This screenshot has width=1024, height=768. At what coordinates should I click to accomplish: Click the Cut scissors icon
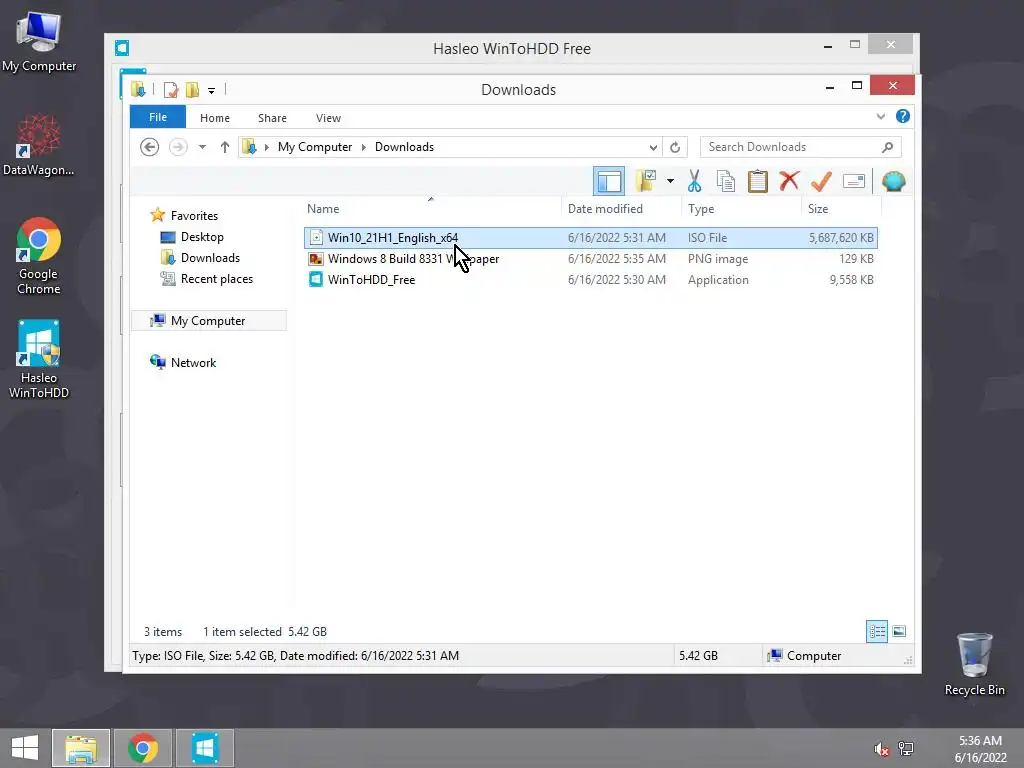[694, 181]
